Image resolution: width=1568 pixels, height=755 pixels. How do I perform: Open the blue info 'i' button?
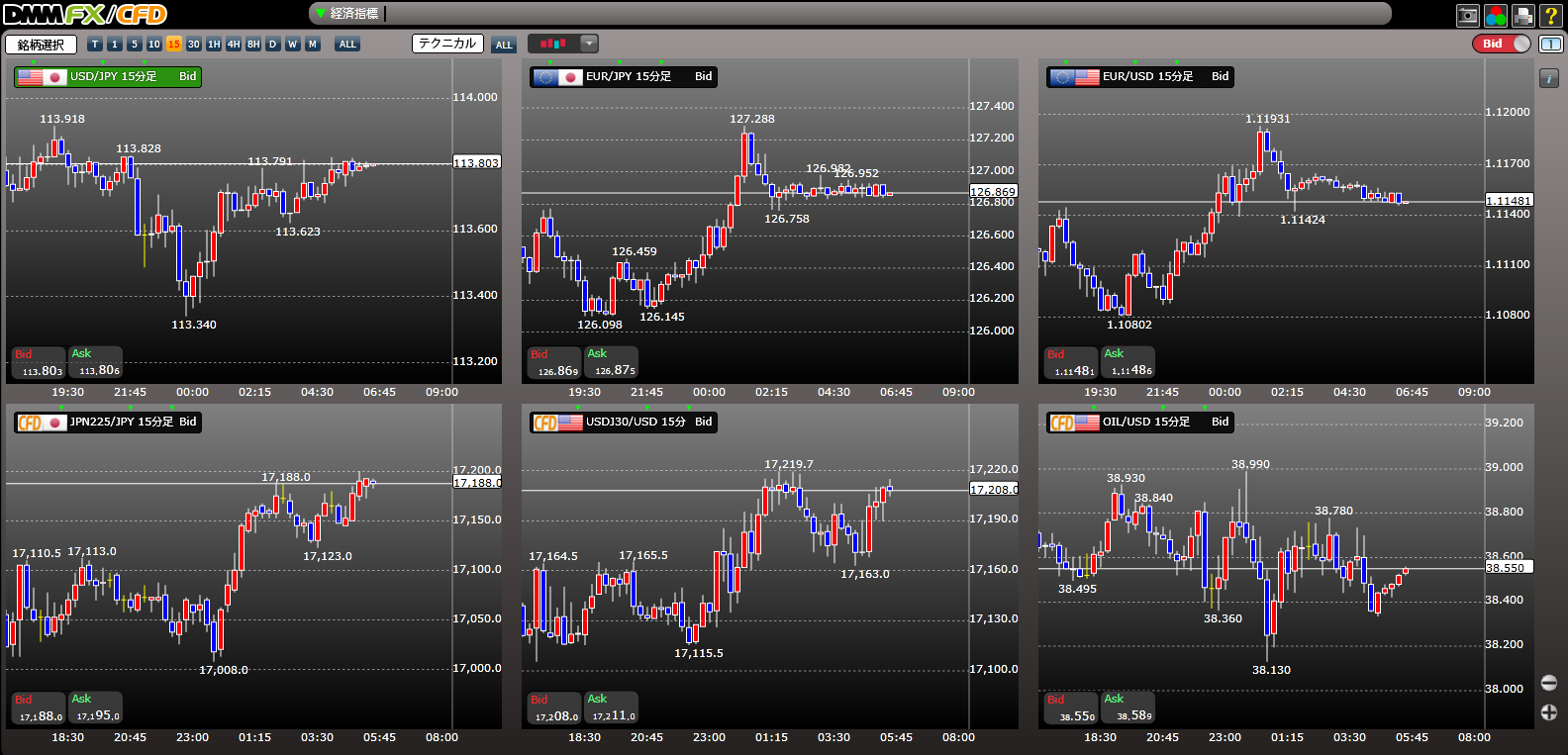(1549, 78)
